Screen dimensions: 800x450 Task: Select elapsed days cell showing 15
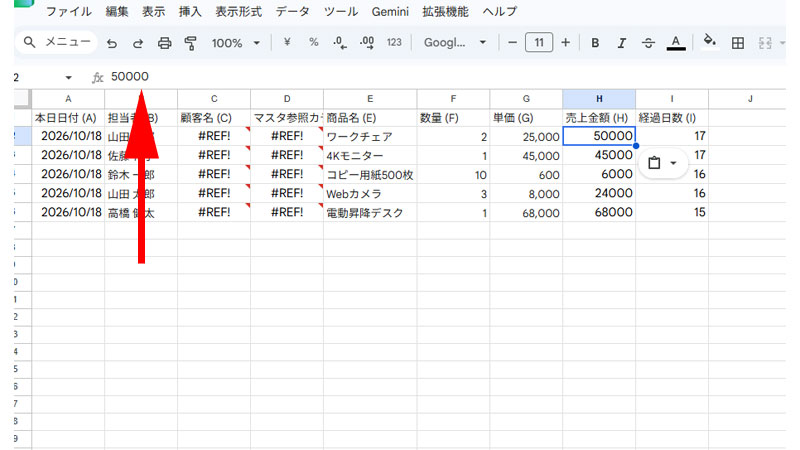tap(672, 212)
